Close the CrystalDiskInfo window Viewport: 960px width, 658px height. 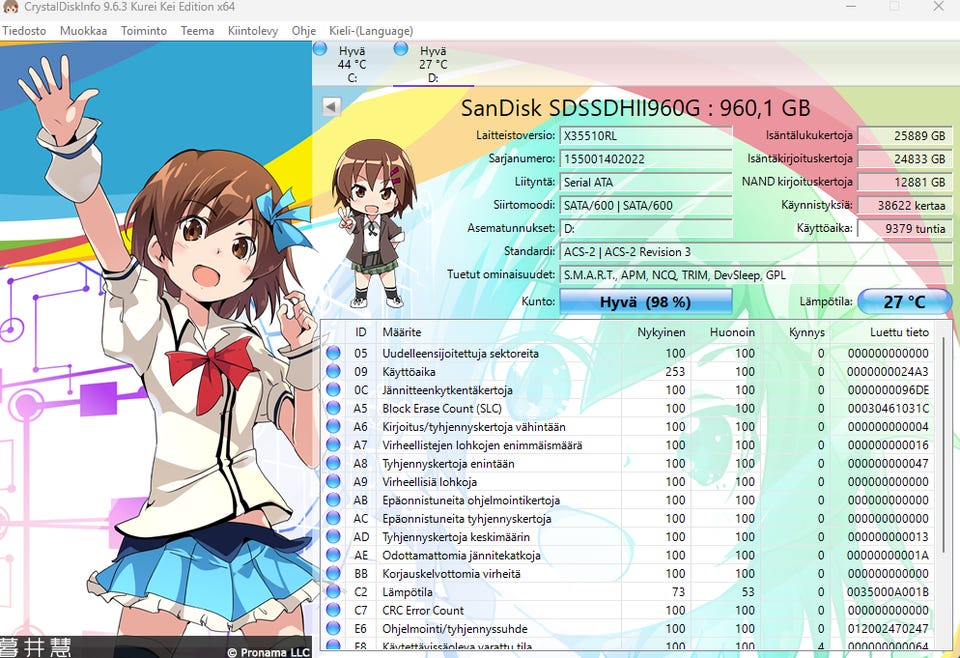[939, 7]
